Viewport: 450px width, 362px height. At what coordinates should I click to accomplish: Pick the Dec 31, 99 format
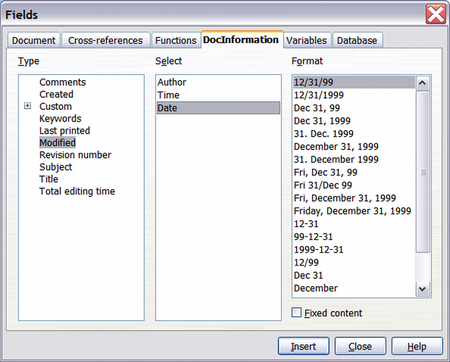[x=354, y=108]
